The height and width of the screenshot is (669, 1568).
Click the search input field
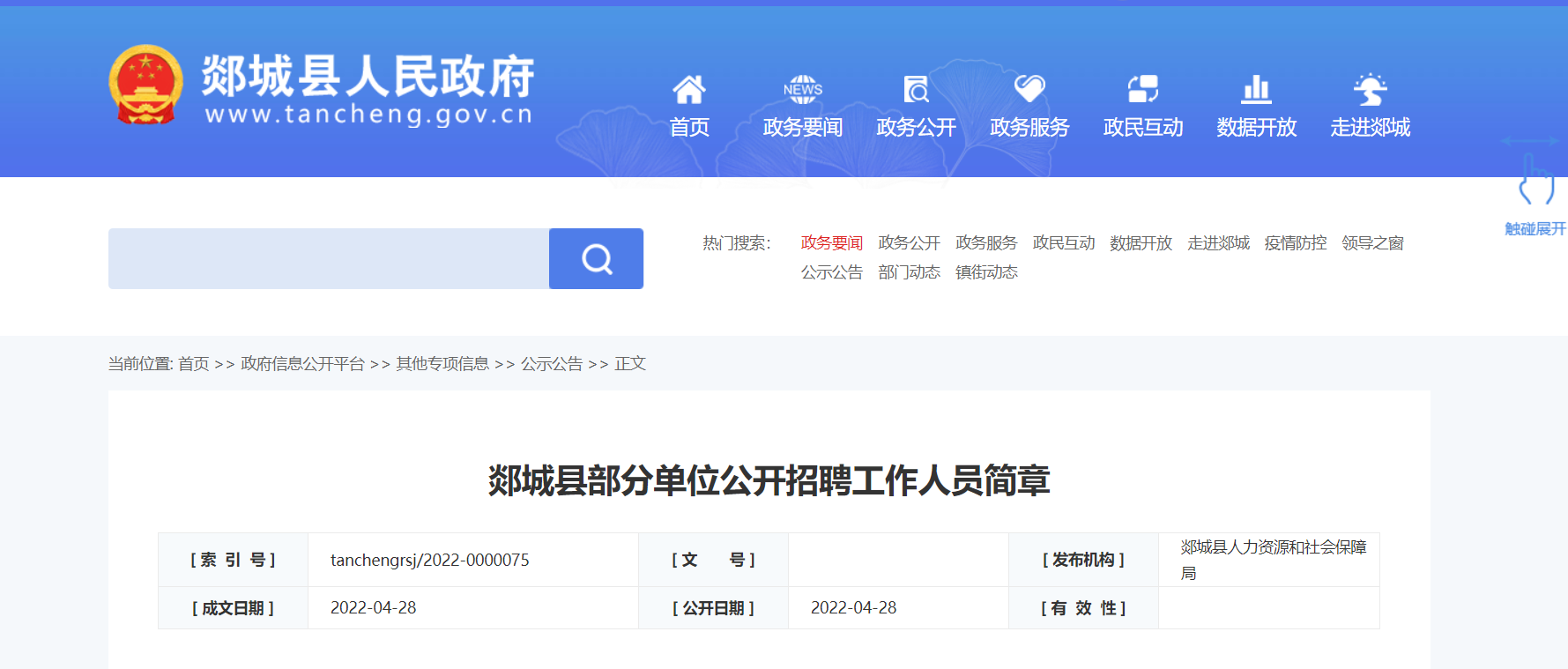[x=328, y=259]
